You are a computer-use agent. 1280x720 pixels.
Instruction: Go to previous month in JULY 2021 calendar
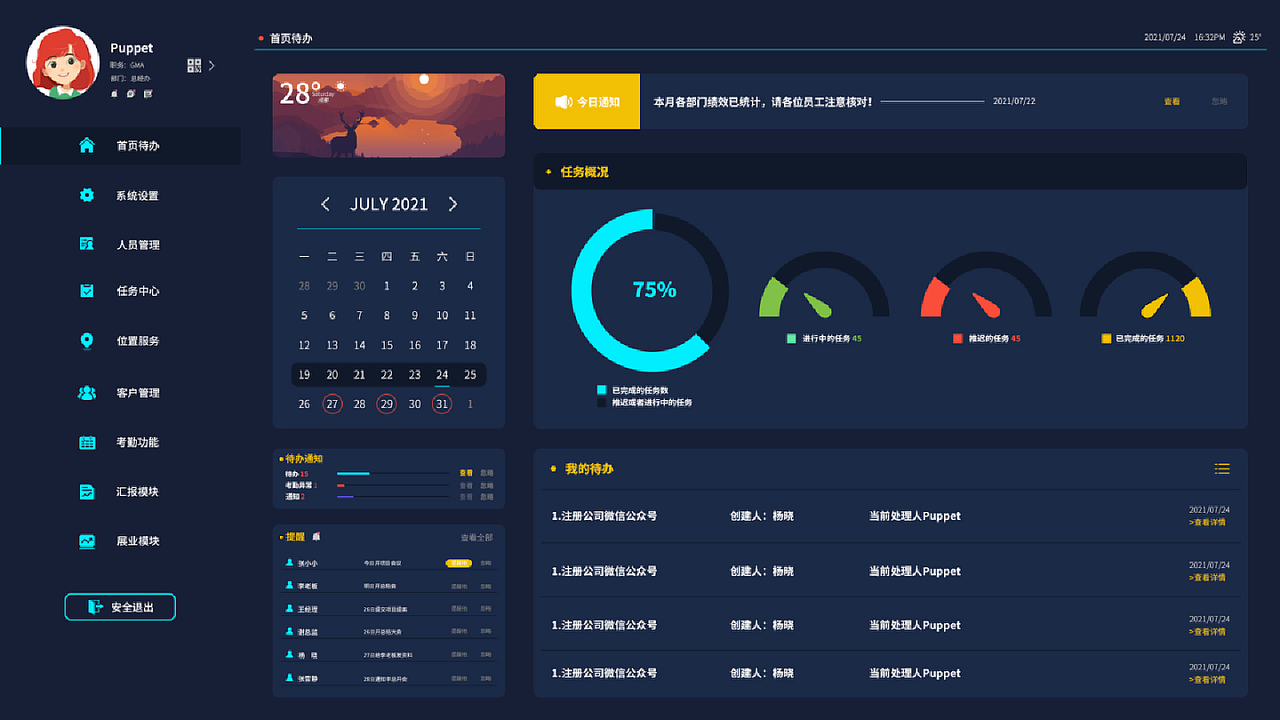point(325,204)
